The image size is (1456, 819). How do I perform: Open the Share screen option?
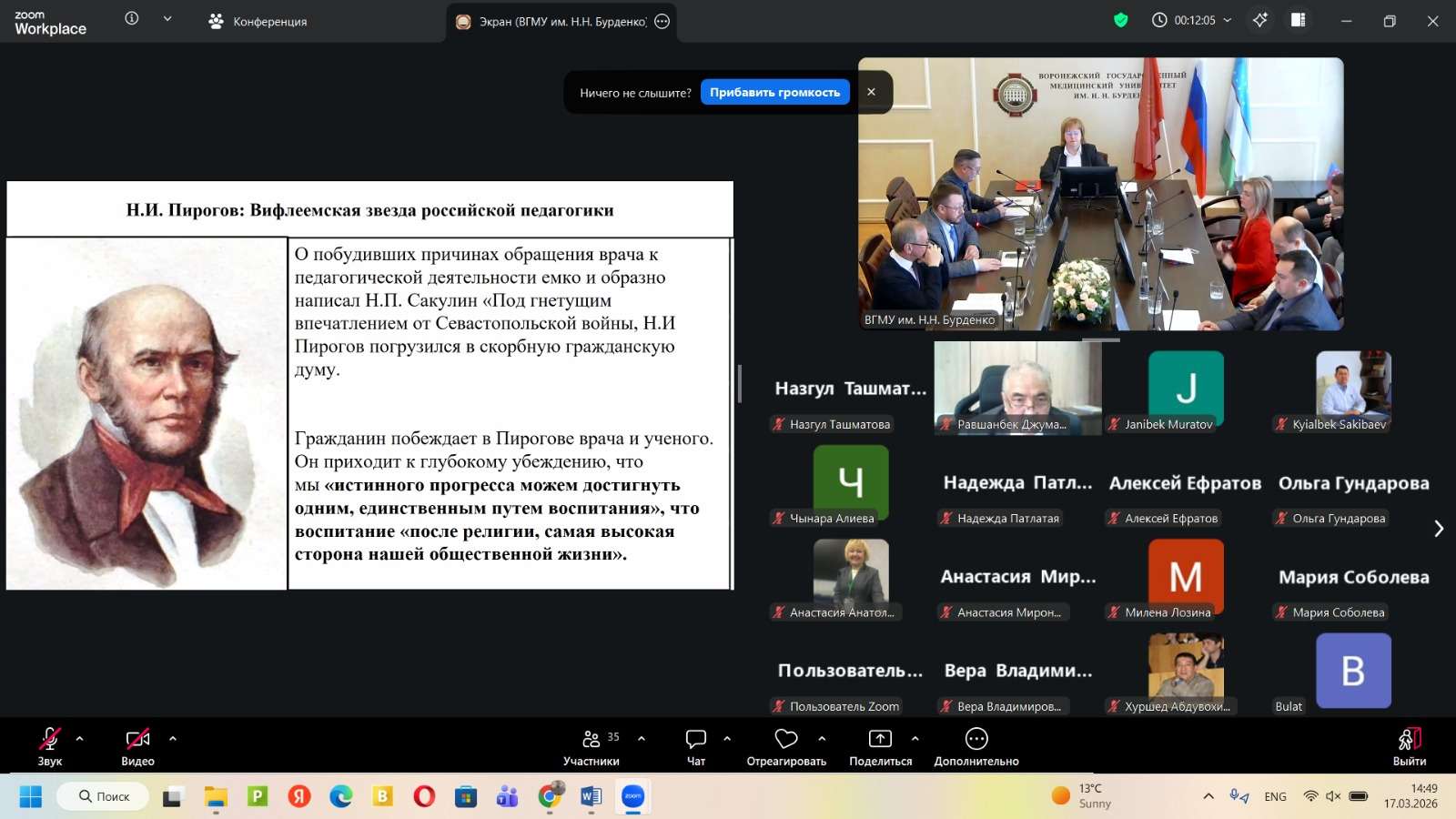coord(880,746)
